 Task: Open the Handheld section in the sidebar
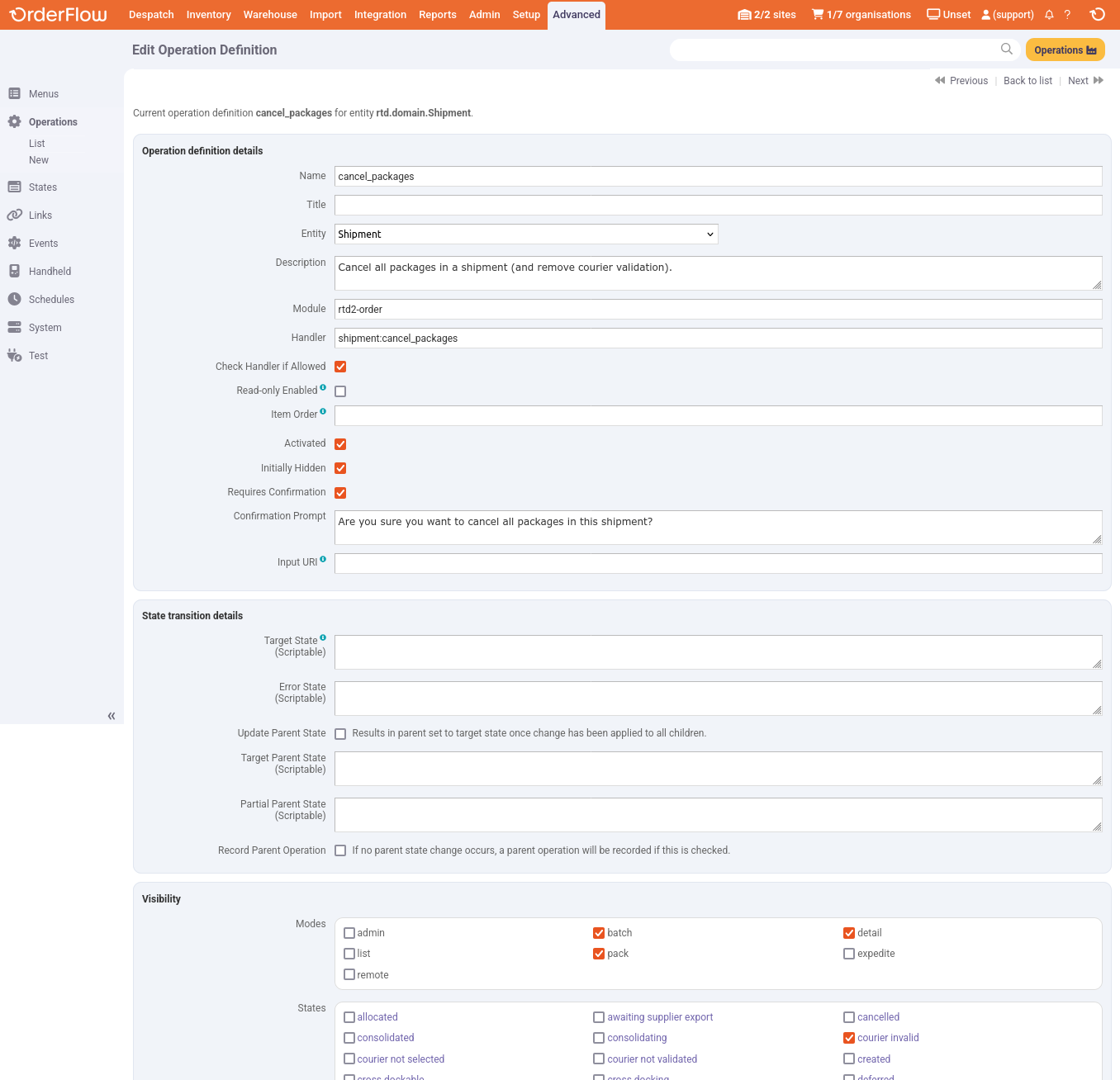[50, 272]
